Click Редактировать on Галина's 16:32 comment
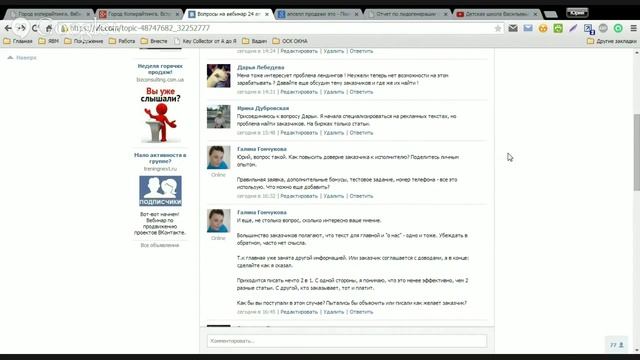This screenshot has height=360, width=640. pos(299,196)
